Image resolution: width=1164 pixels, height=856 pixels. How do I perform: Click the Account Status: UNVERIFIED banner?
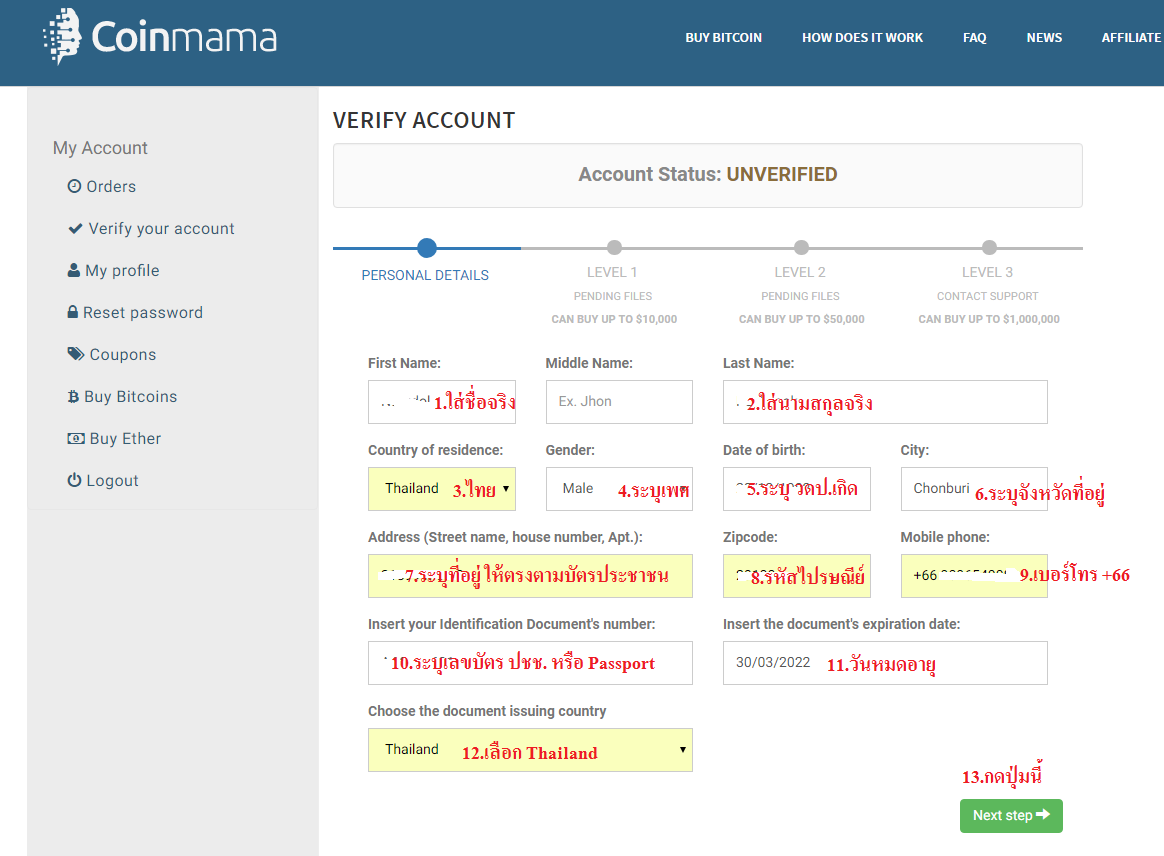707,175
